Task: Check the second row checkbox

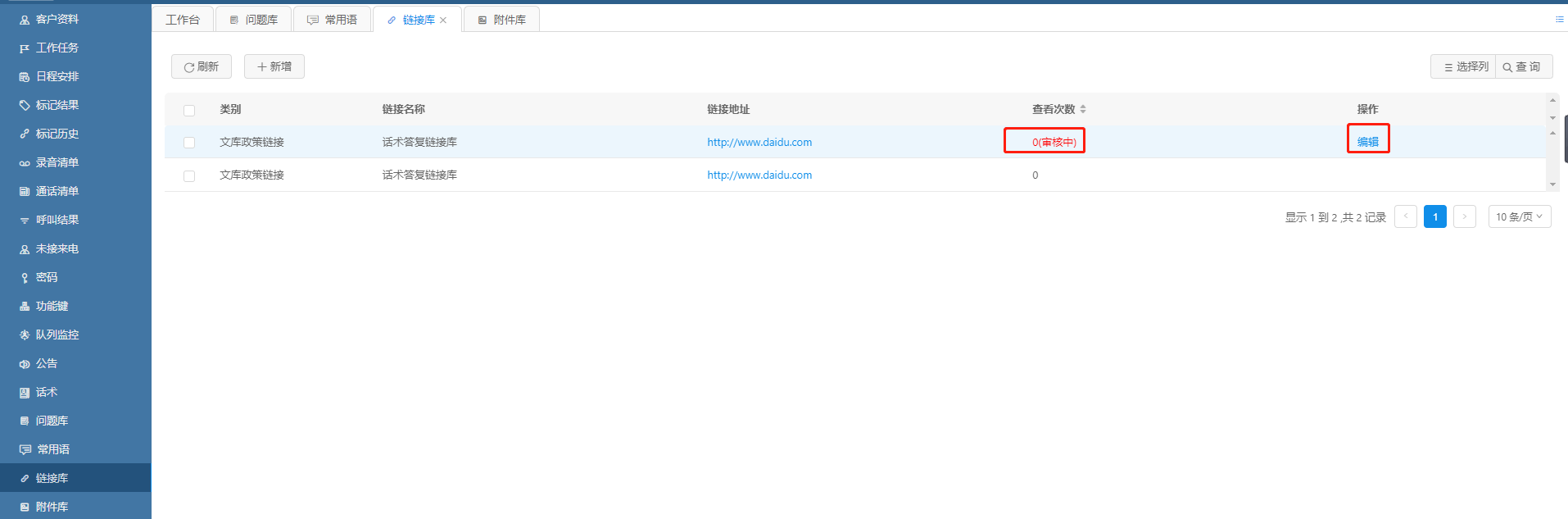Action: click(x=189, y=175)
